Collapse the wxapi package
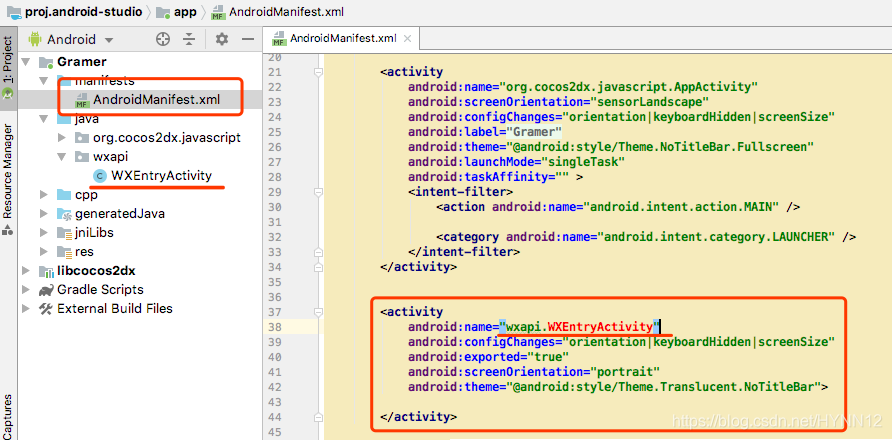The image size is (892, 440). point(63,157)
